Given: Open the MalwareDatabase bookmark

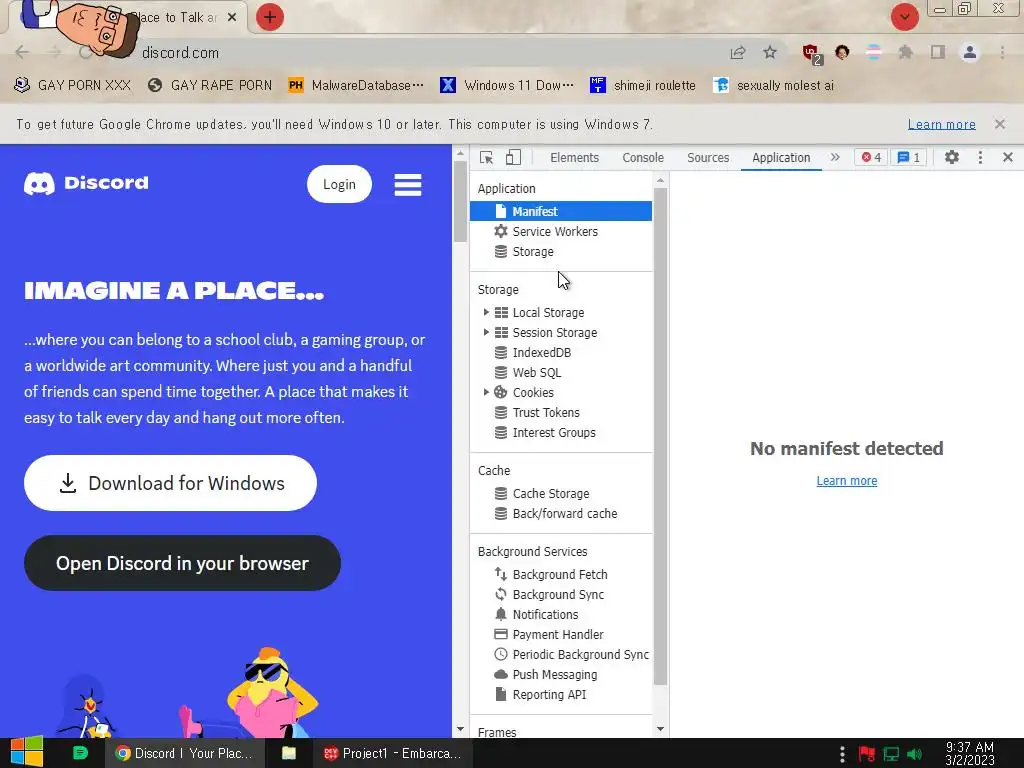Looking at the screenshot, I should pos(356,86).
